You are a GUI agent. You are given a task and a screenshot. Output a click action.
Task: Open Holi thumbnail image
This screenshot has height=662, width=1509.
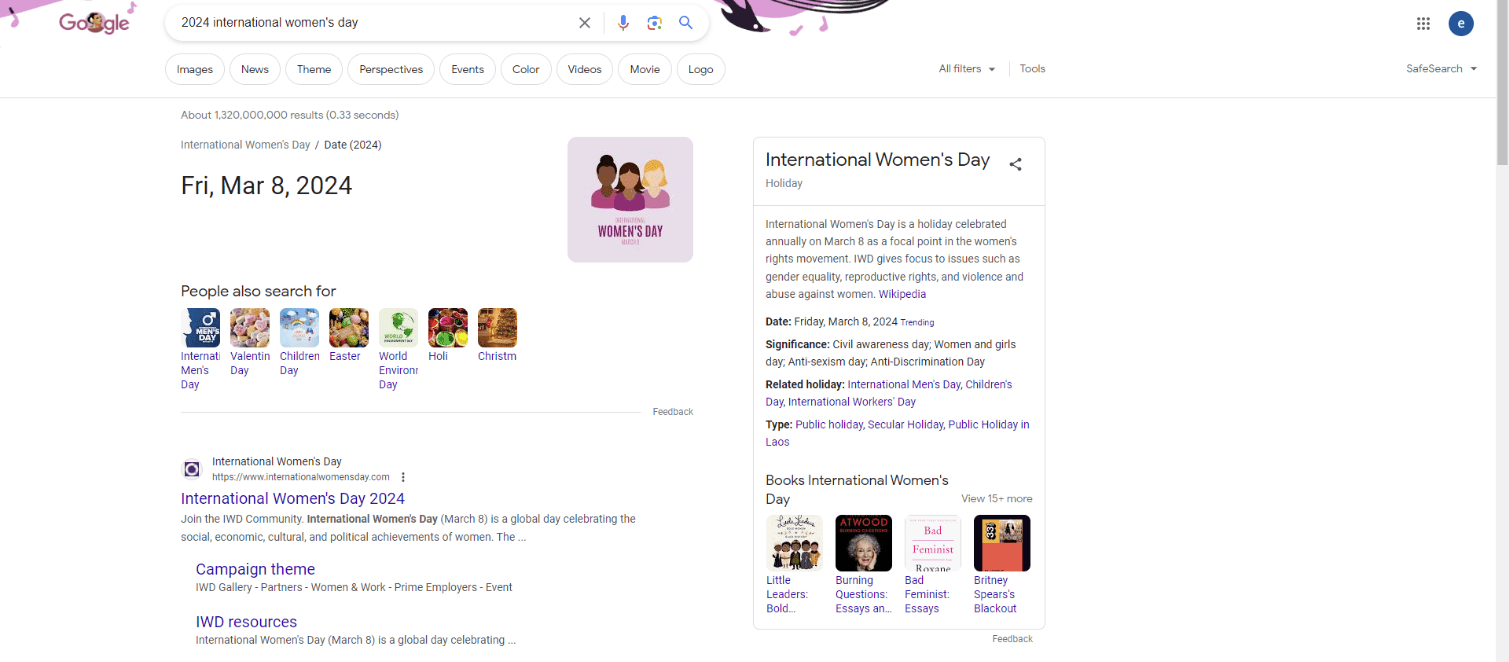(x=448, y=328)
